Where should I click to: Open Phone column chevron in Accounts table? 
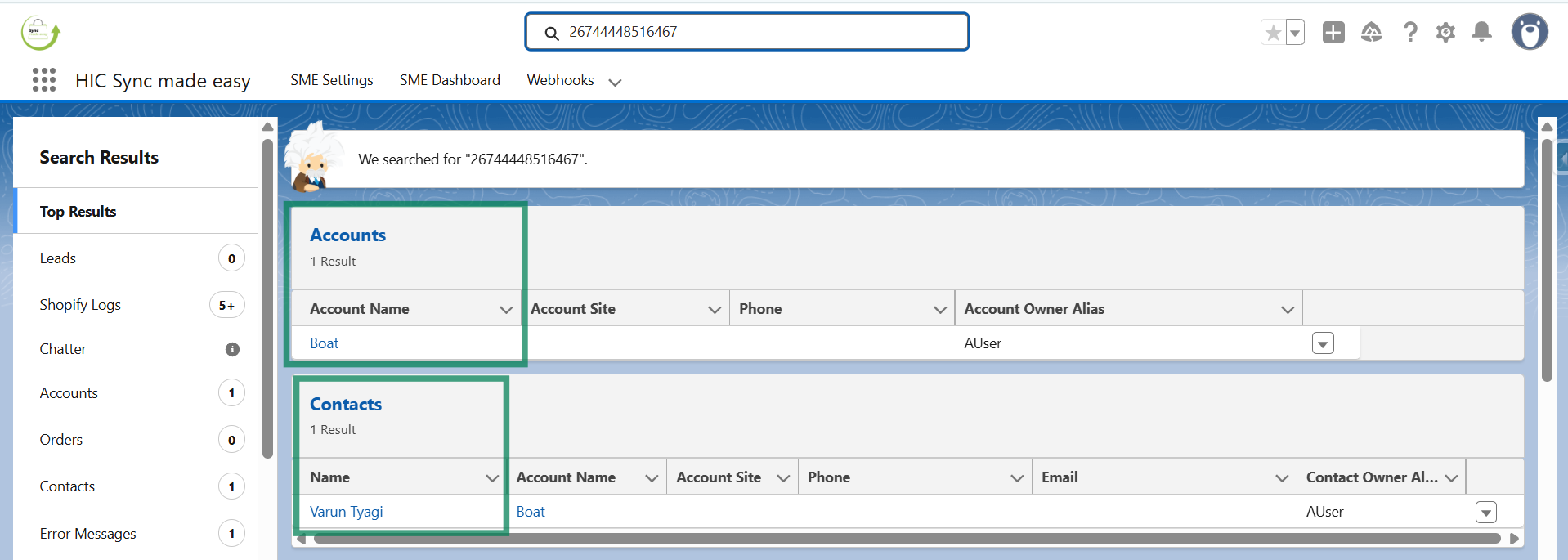[940, 310]
